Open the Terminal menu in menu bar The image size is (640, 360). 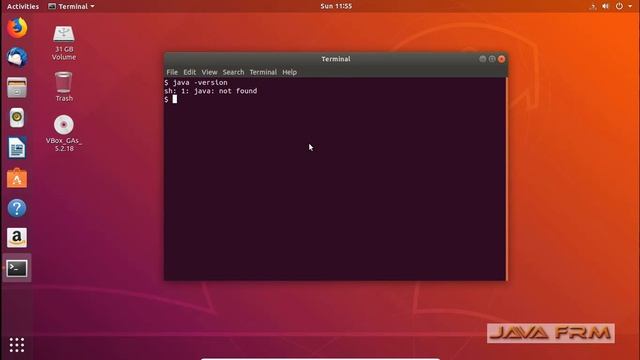point(263,72)
